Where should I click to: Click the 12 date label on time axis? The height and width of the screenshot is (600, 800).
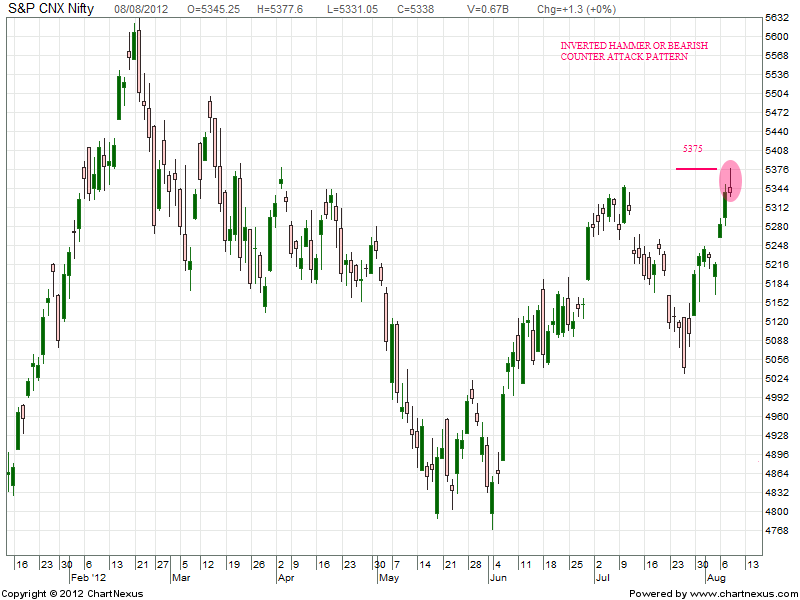tap(208, 564)
